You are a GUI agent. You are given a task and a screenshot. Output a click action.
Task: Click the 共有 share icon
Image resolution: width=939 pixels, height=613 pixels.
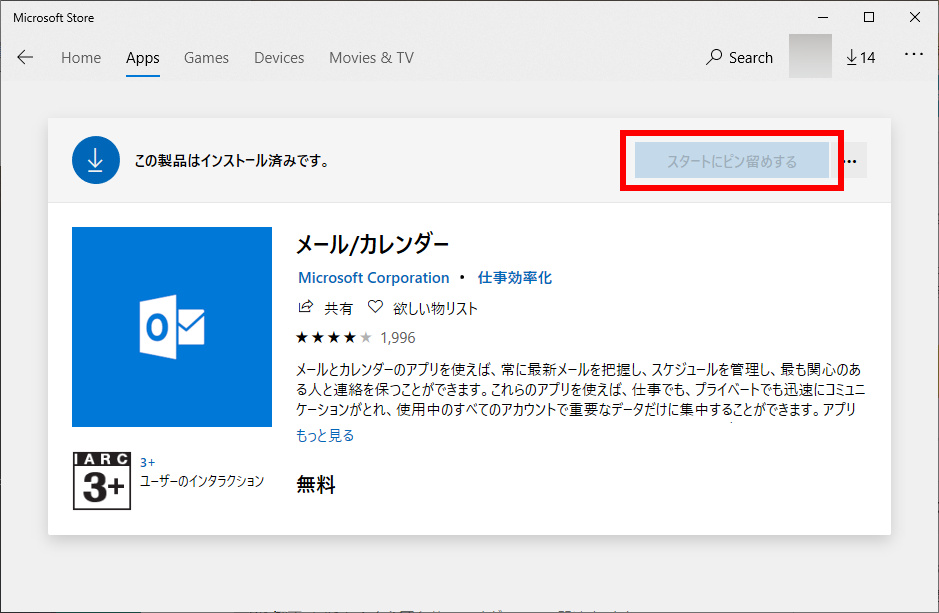pyautogui.click(x=306, y=307)
